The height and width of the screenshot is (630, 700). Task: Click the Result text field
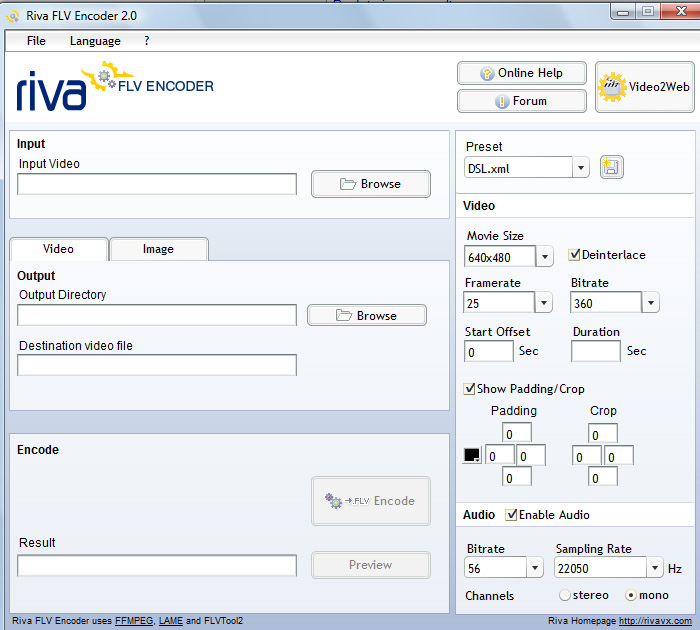point(157,566)
